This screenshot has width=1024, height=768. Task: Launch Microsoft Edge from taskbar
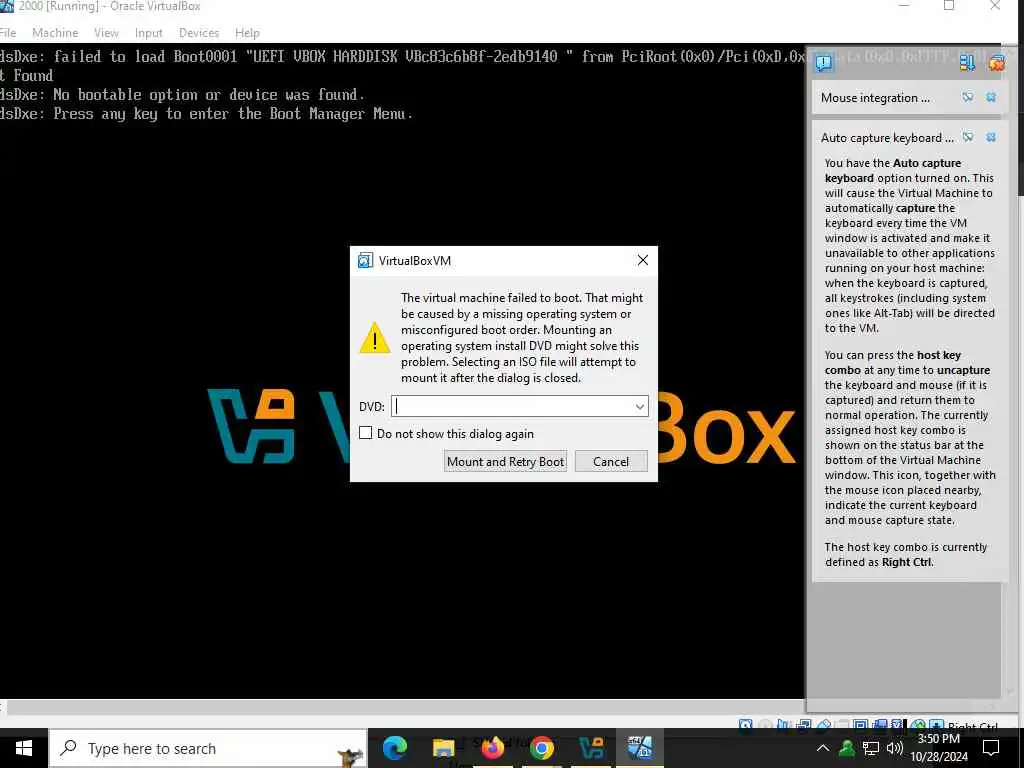(394, 748)
